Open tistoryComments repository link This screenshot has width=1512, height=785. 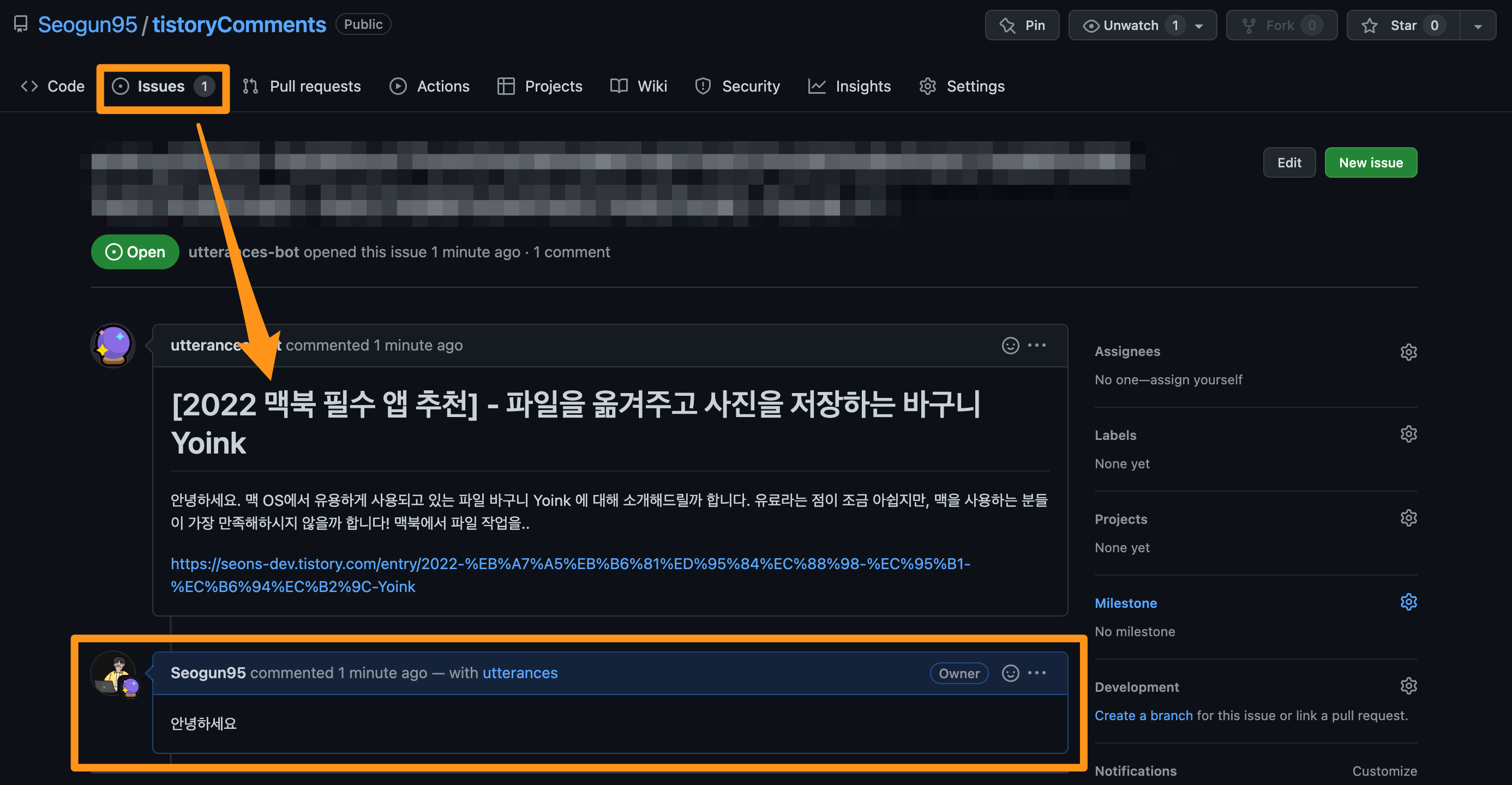point(239,25)
